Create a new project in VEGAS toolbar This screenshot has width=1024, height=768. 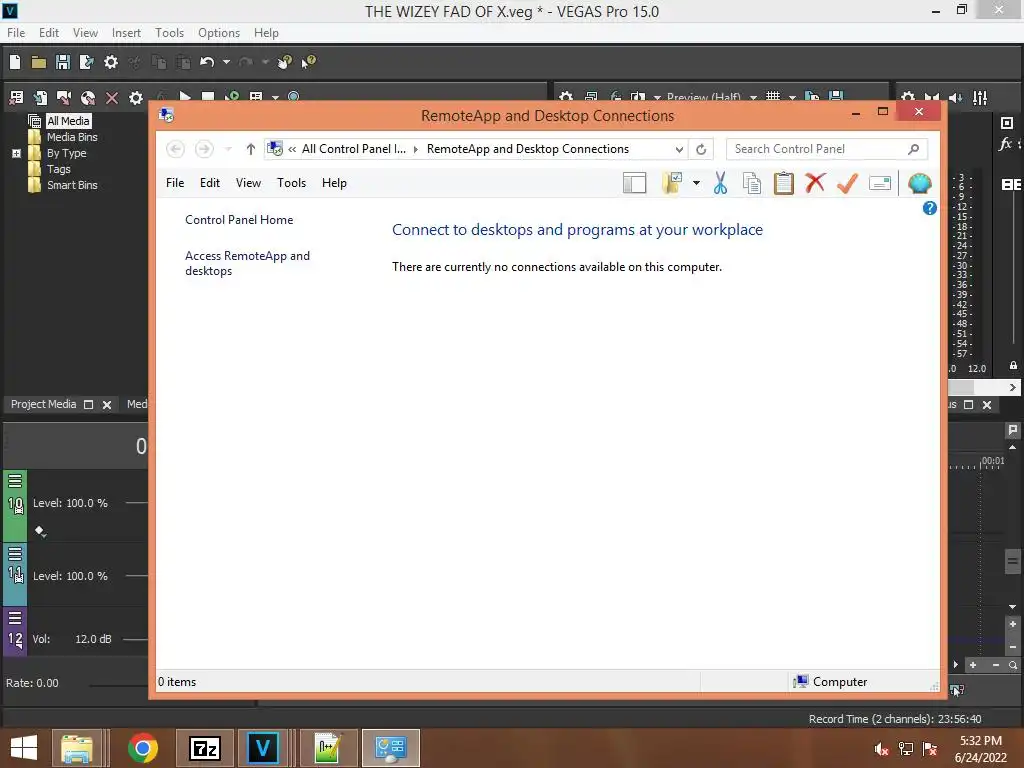15,62
